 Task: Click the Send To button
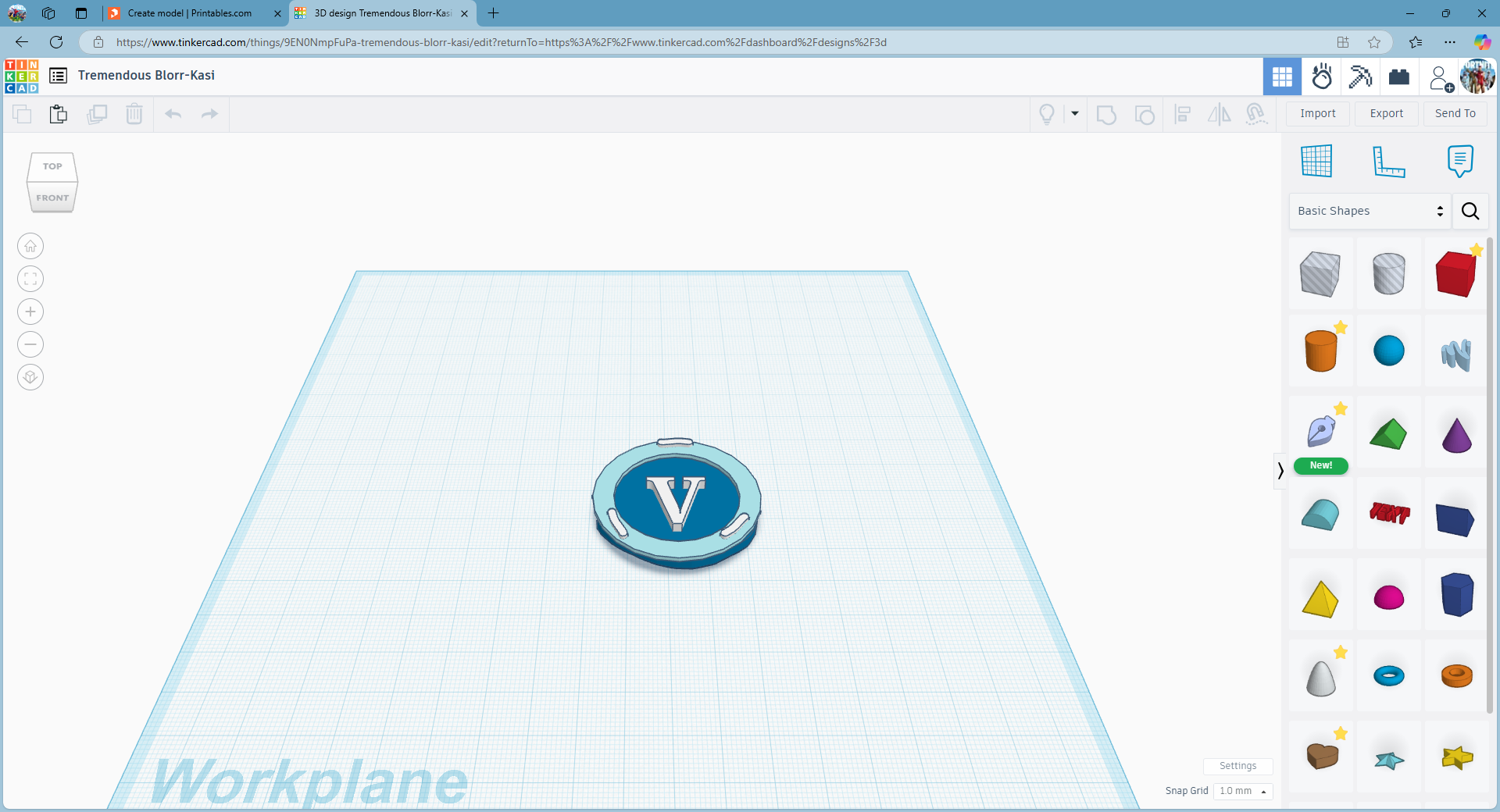pyautogui.click(x=1455, y=113)
